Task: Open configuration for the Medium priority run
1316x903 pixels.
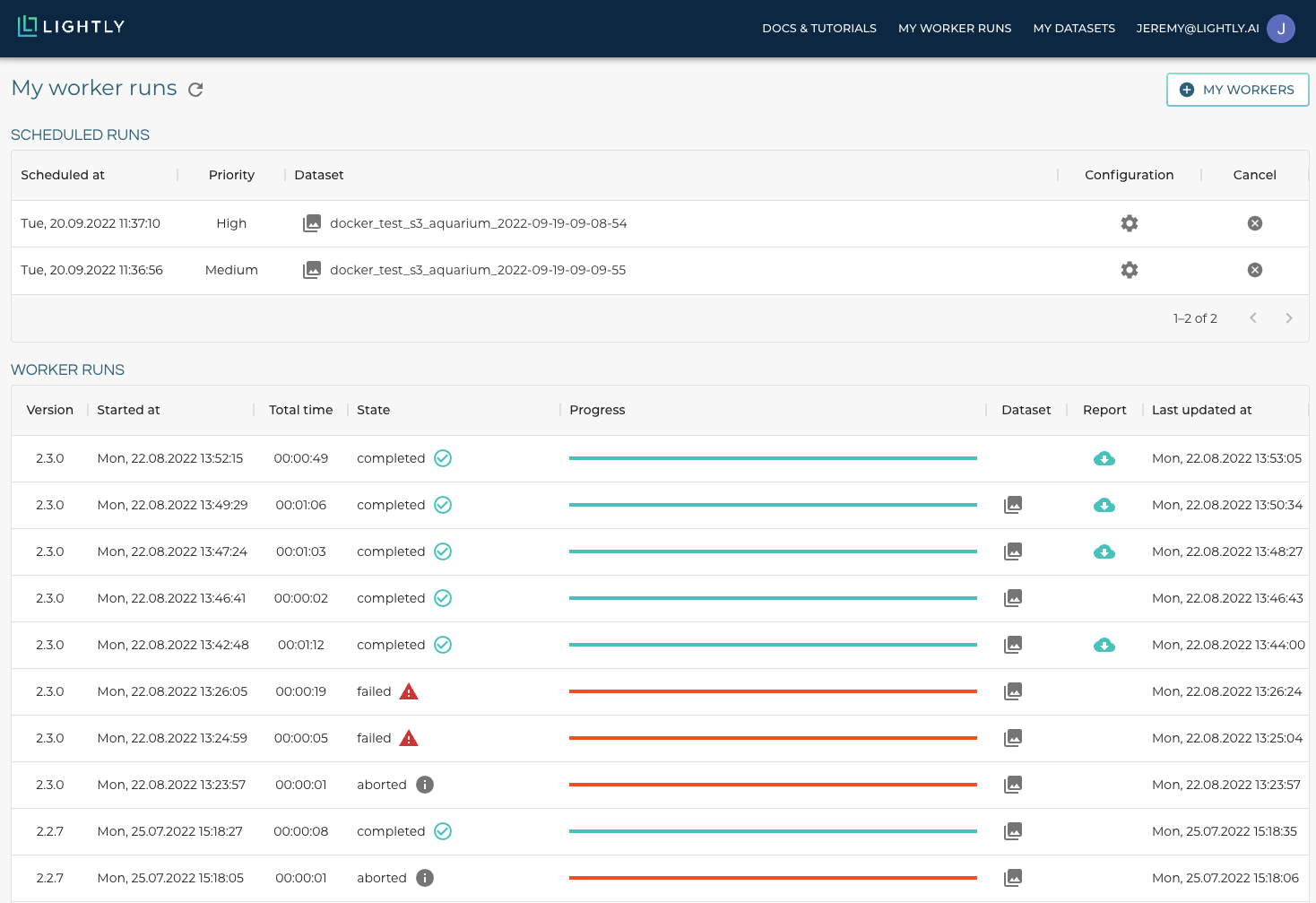Action: (1130, 270)
